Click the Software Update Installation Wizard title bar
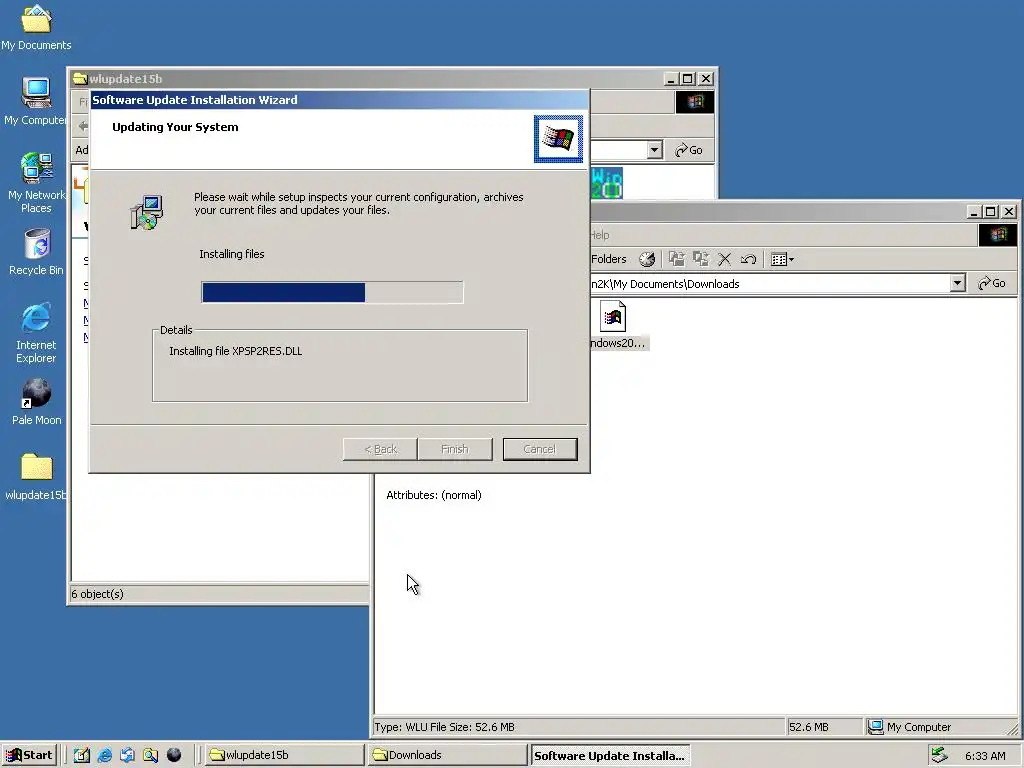The width and height of the screenshot is (1024, 768). point(339,100)
